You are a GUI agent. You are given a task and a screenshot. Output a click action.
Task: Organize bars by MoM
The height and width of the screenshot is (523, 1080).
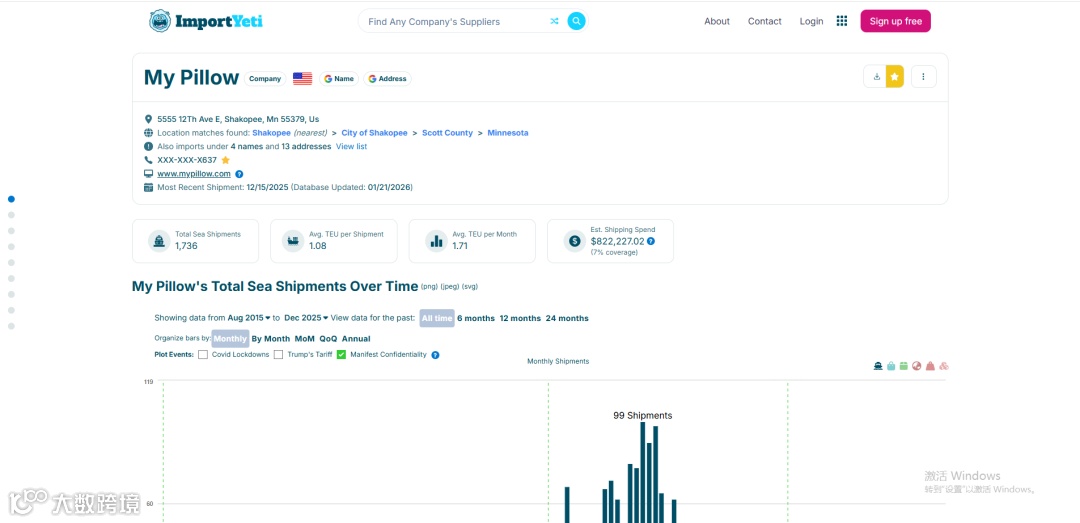(x=304, y=339)
